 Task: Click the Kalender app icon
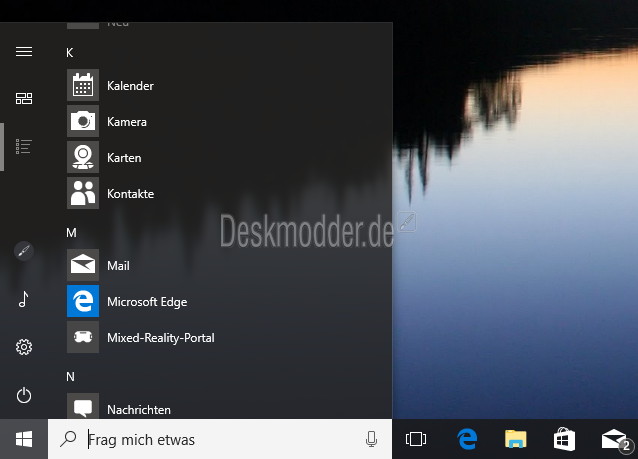pyautogui.click(x=83, y=85)
